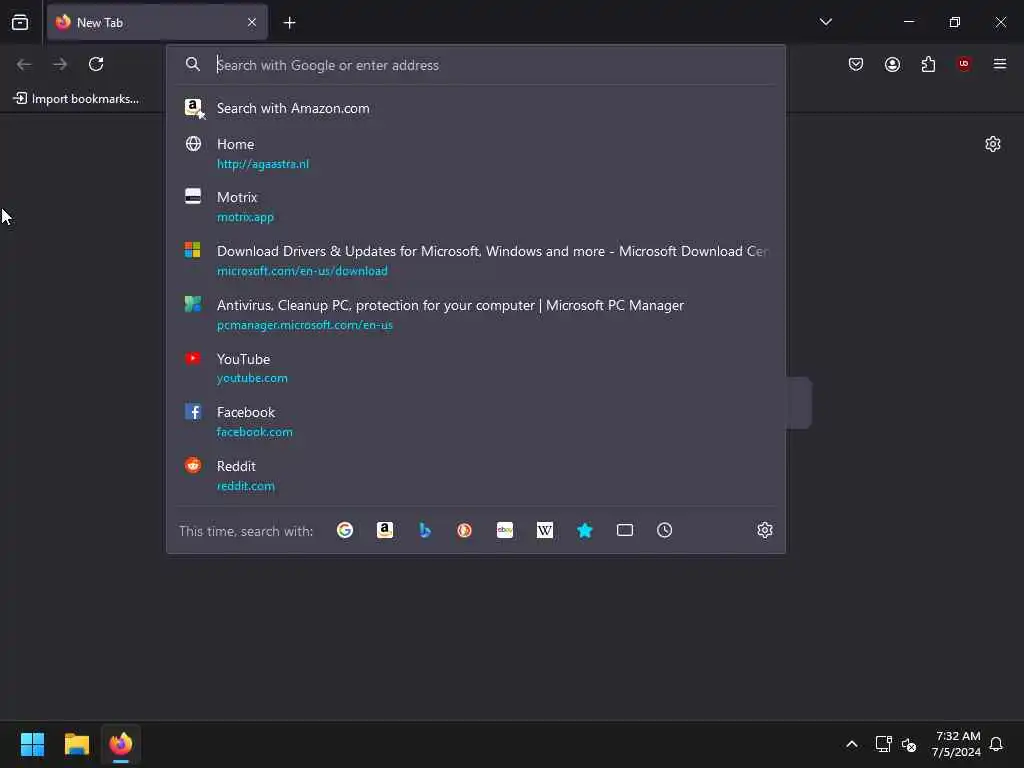Viewport: 1024px width, 768px height.
Task: Open the Reddit suggestion
Action: pos(475,475)
